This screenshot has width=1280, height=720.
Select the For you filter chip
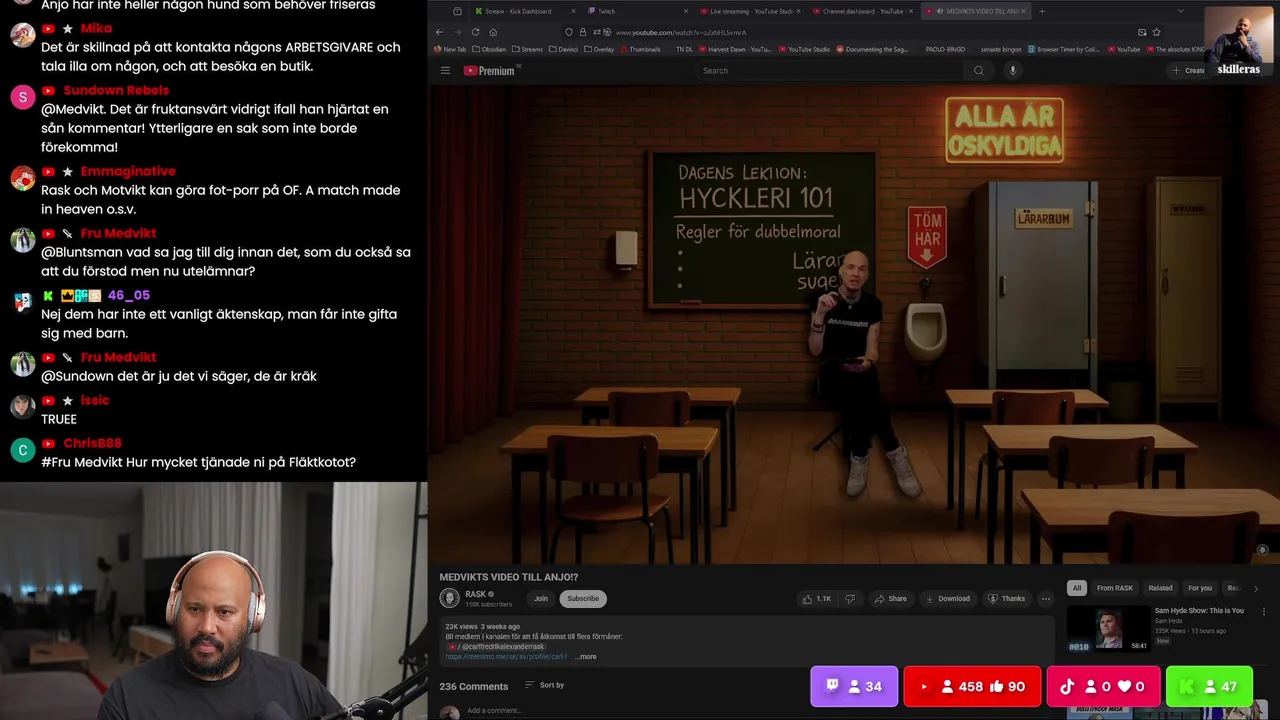pos(1199,588)
